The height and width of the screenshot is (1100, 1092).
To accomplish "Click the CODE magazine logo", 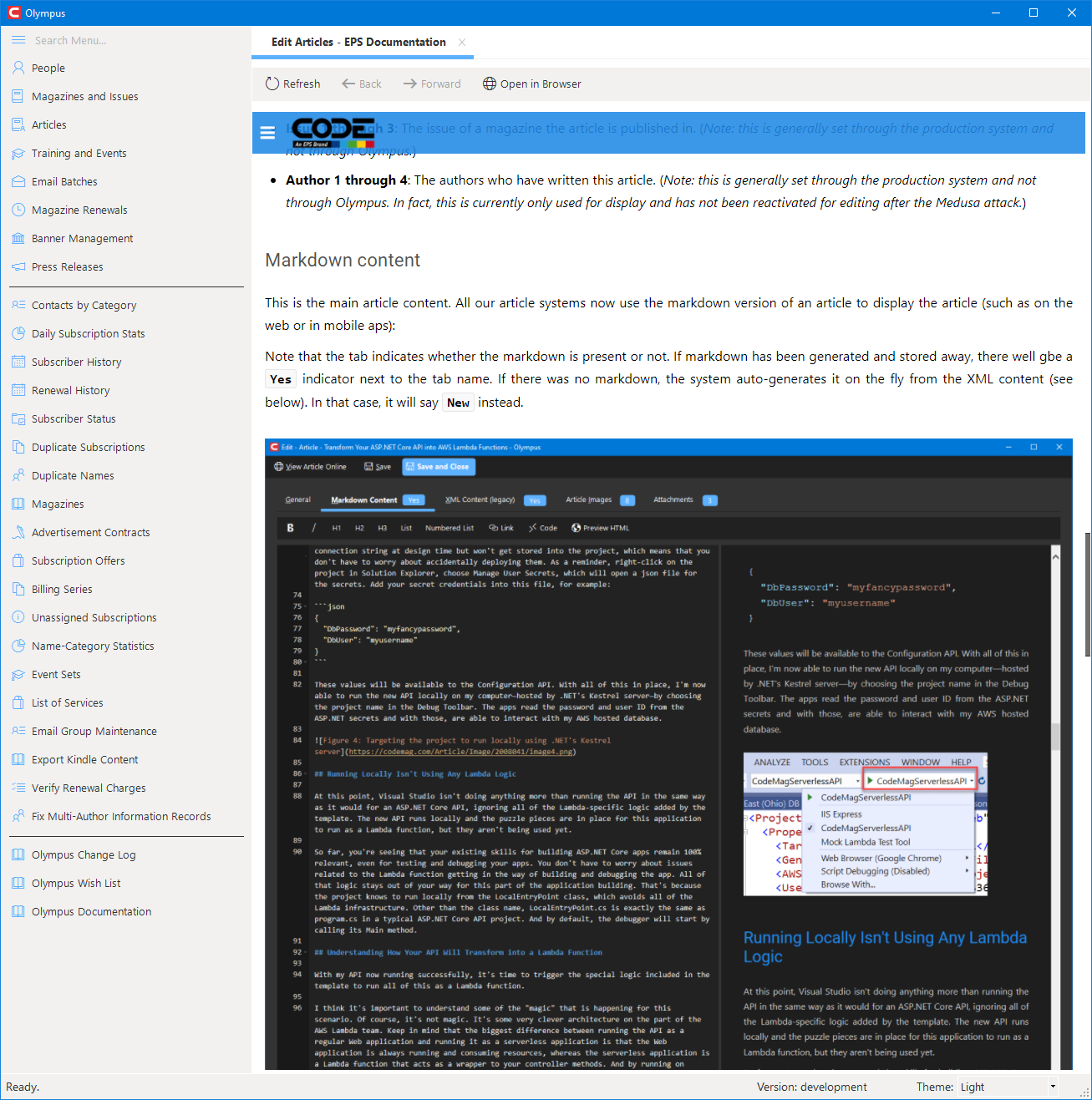I will [333, 134].
